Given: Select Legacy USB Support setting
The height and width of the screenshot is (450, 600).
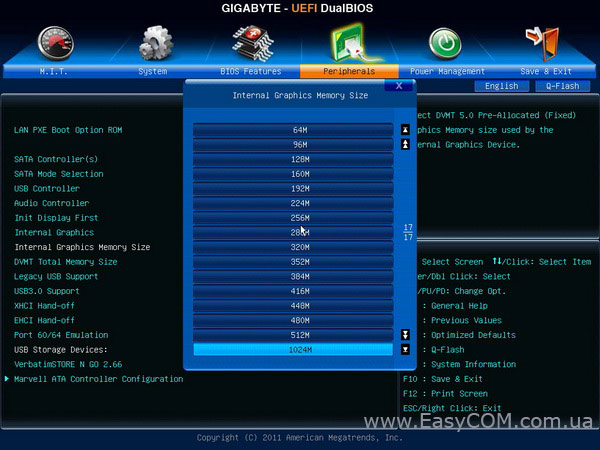Looking at the screenshot, I should pyautogui.click(x=56, y=276).
